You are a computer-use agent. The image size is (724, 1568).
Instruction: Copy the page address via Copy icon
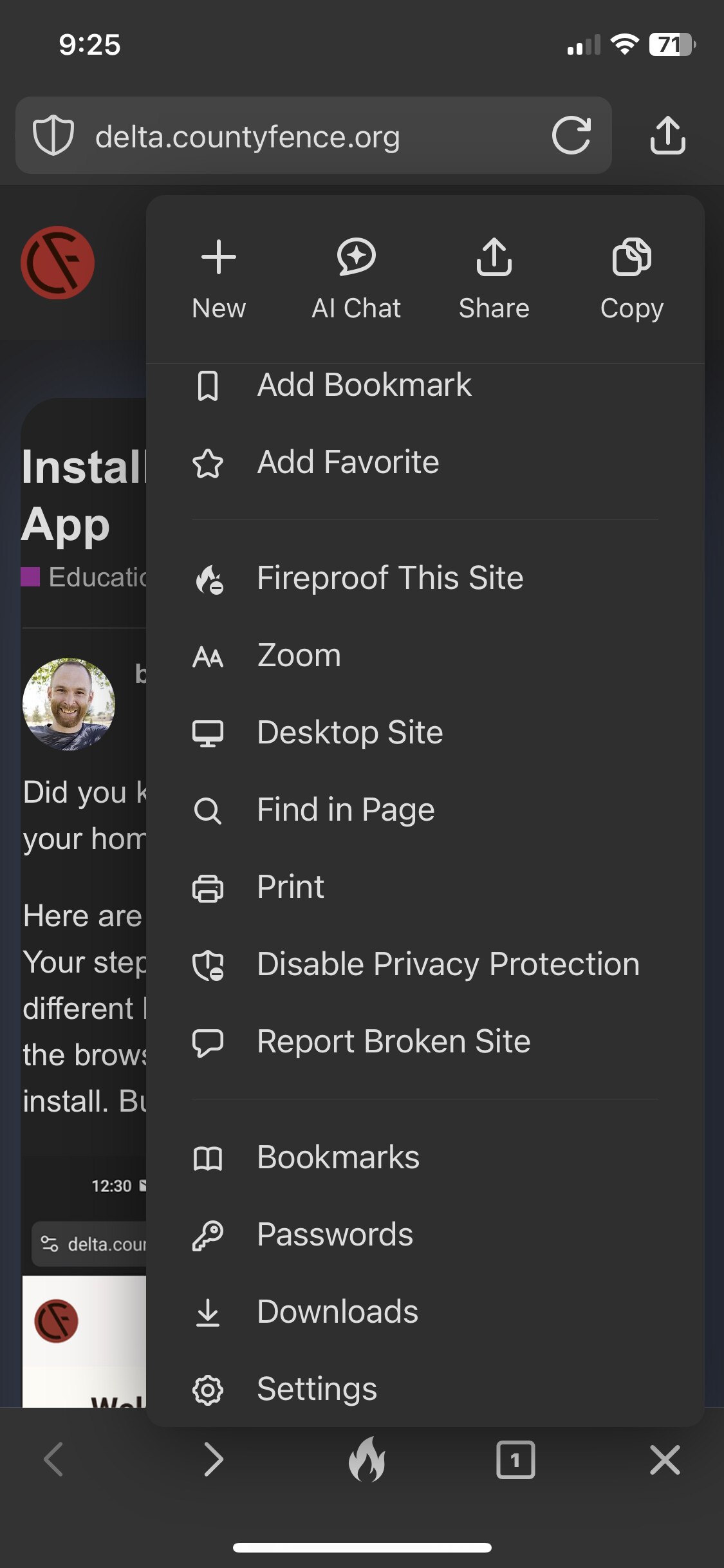tap(632, 257)
